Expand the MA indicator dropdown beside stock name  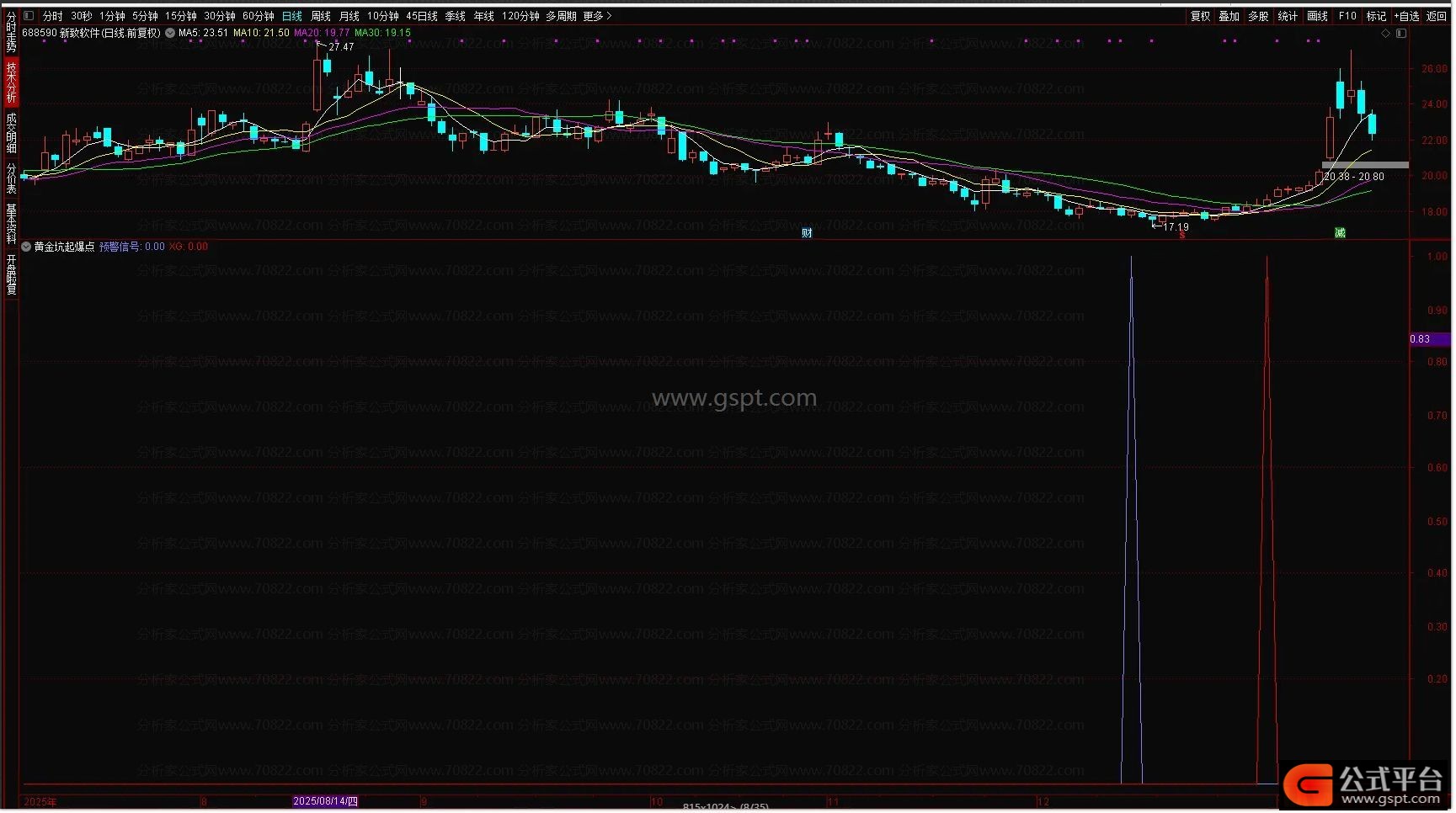(x=170, y=34)
